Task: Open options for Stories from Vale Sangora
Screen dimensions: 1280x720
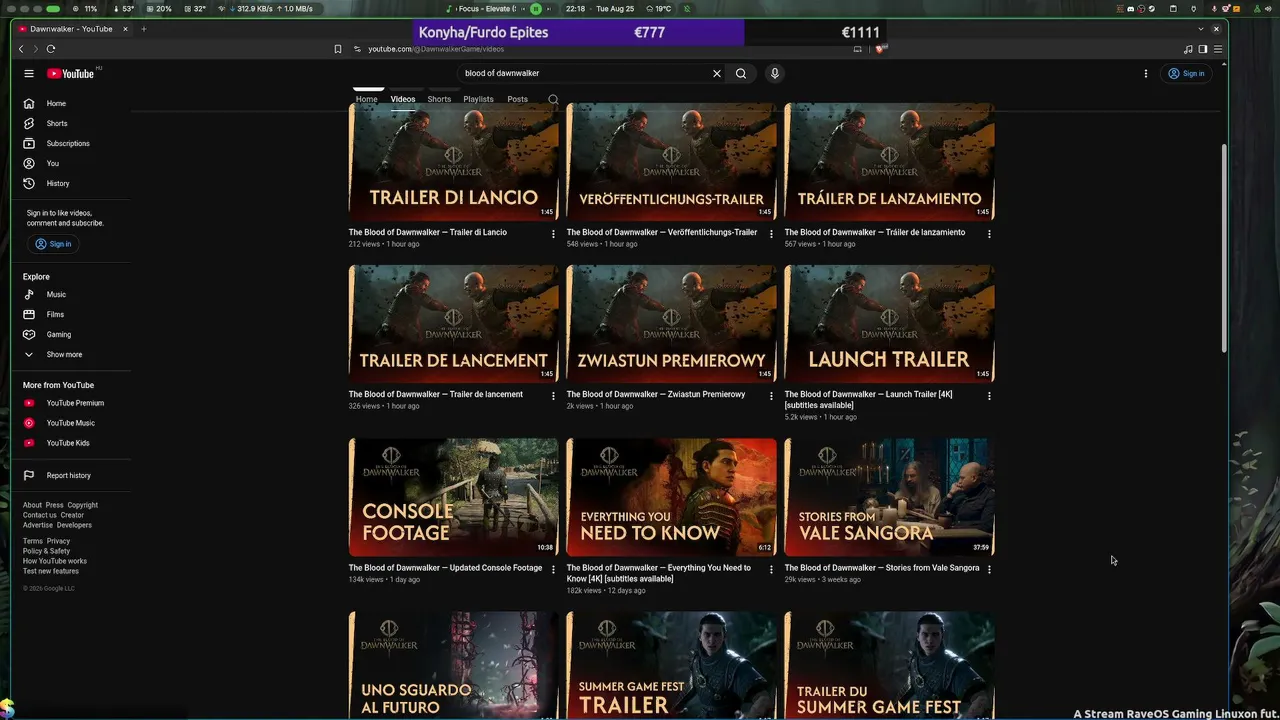Action: pos(989,569)
